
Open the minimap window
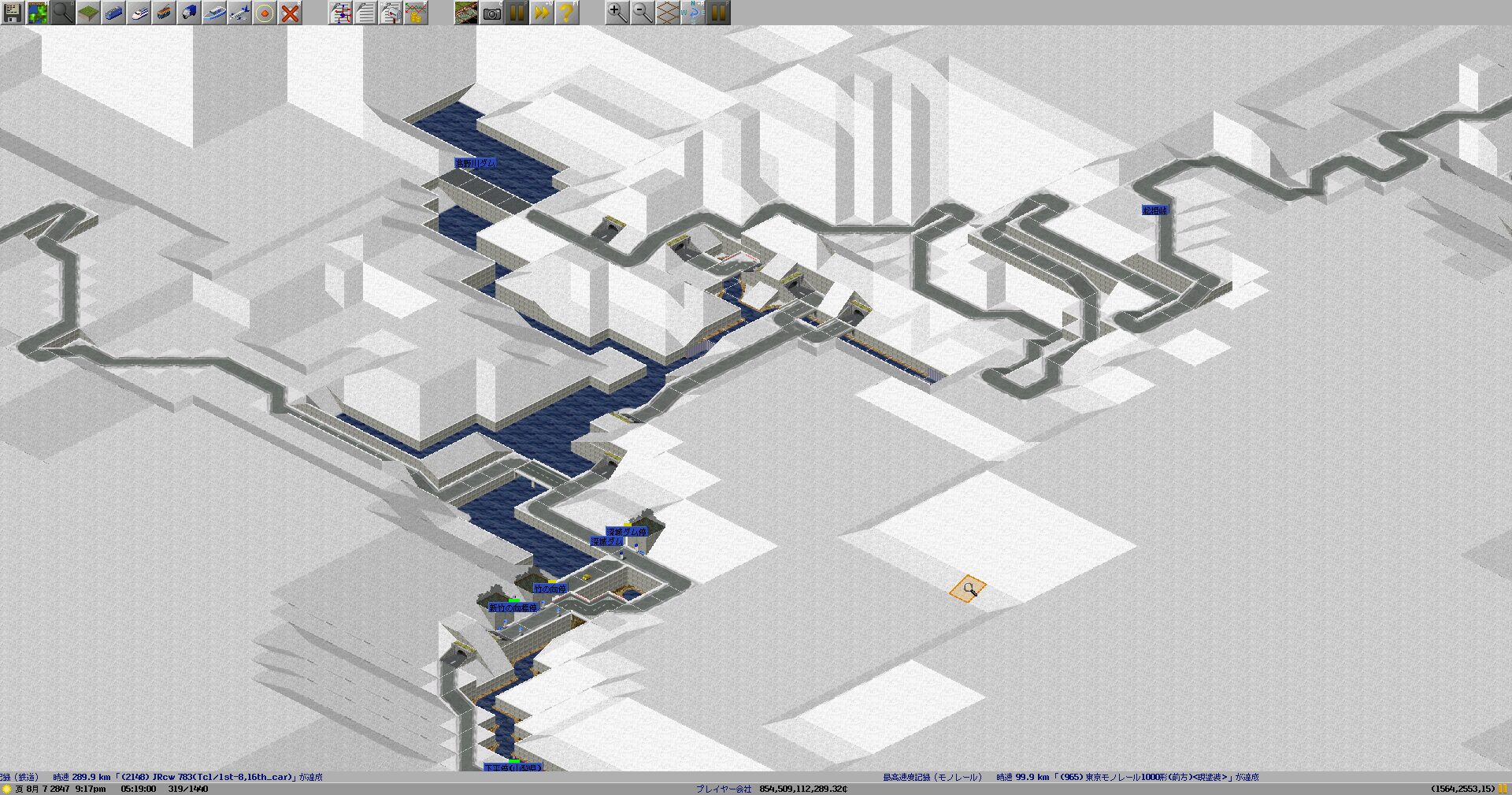[x=38, y=13]
